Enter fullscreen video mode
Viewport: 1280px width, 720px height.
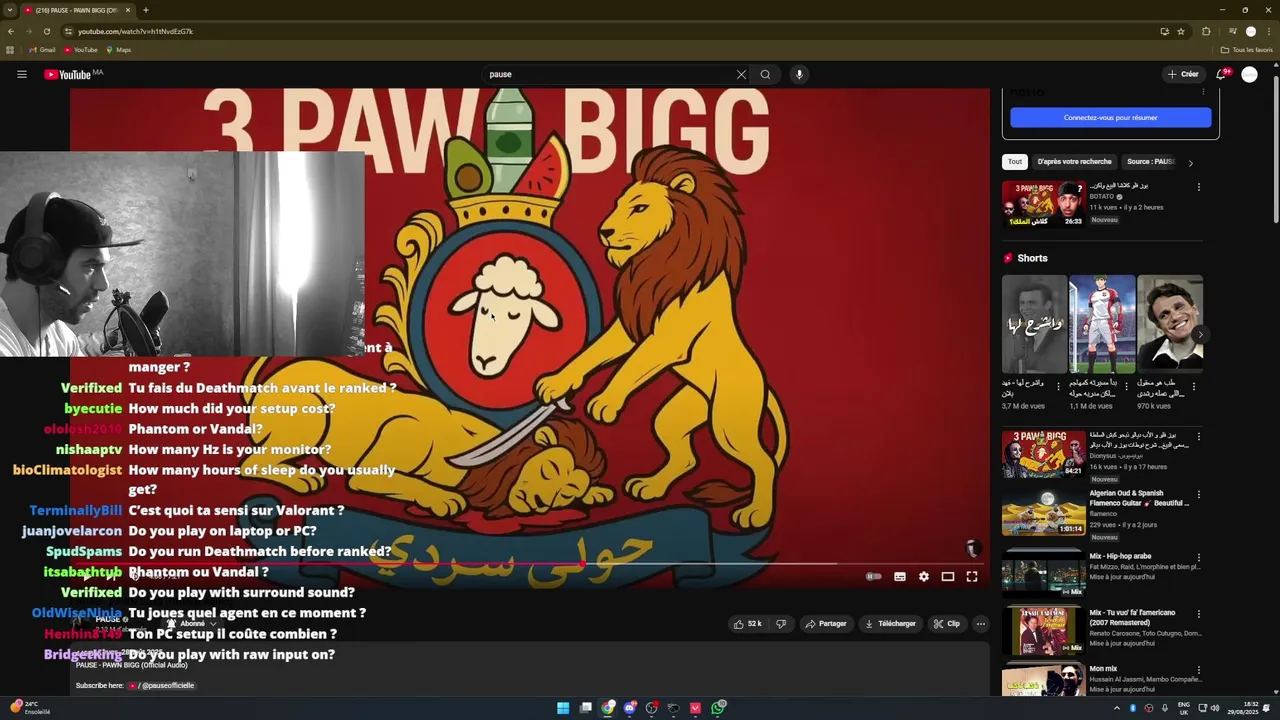pos(971,576)
